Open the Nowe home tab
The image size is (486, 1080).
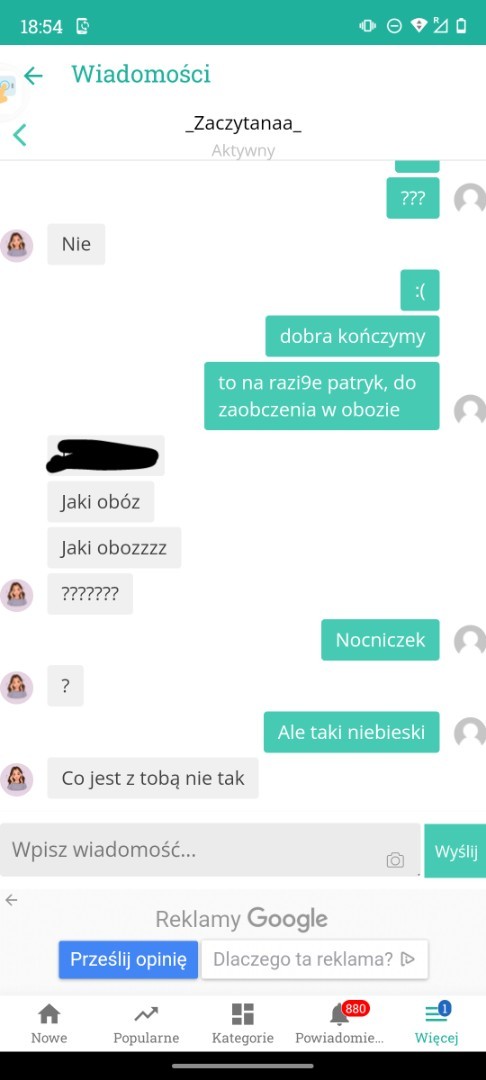coord(49,1023)
